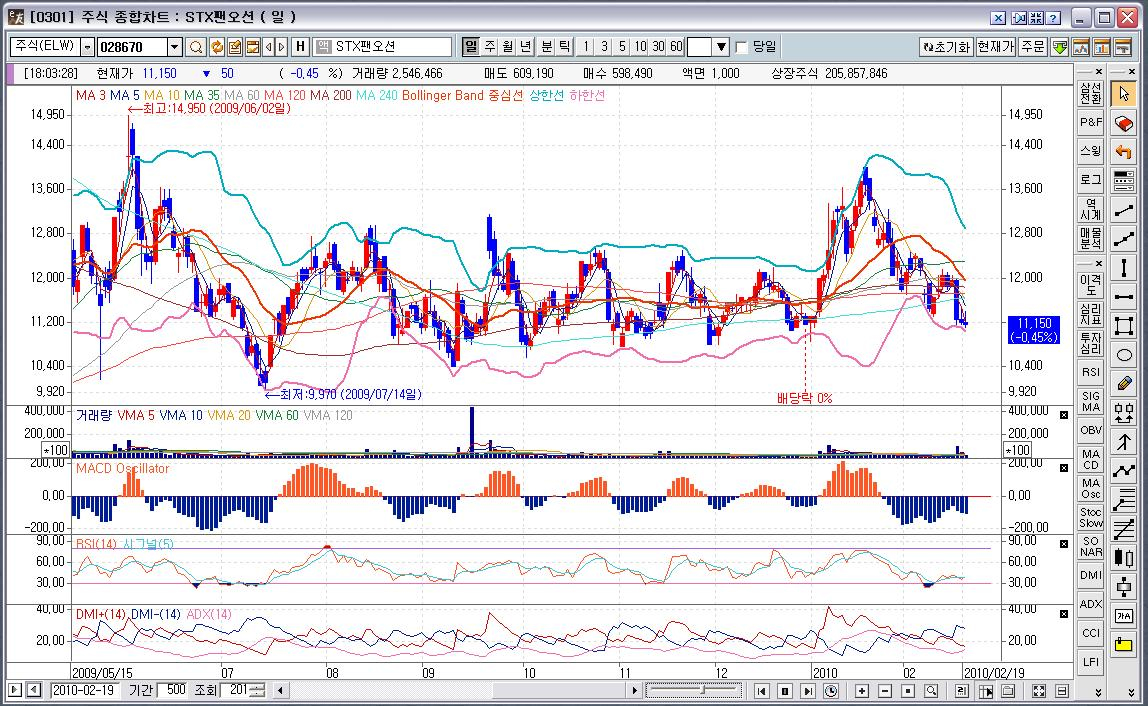Select the rectangle drawing tool
The width and height of the screenshot is (1148, 706).
[1124, 325]
